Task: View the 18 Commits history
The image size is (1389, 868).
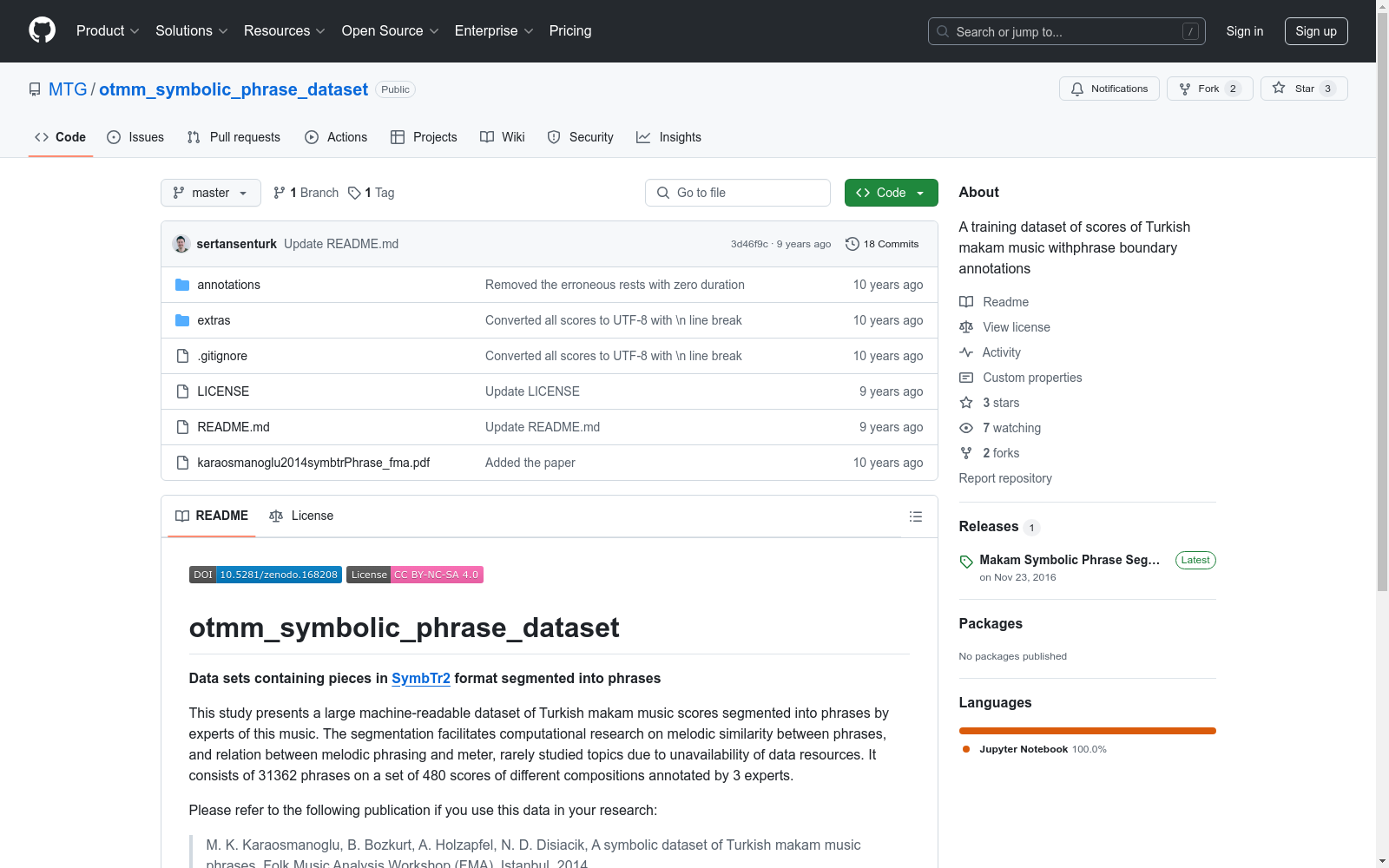Action: pos(882,244)
